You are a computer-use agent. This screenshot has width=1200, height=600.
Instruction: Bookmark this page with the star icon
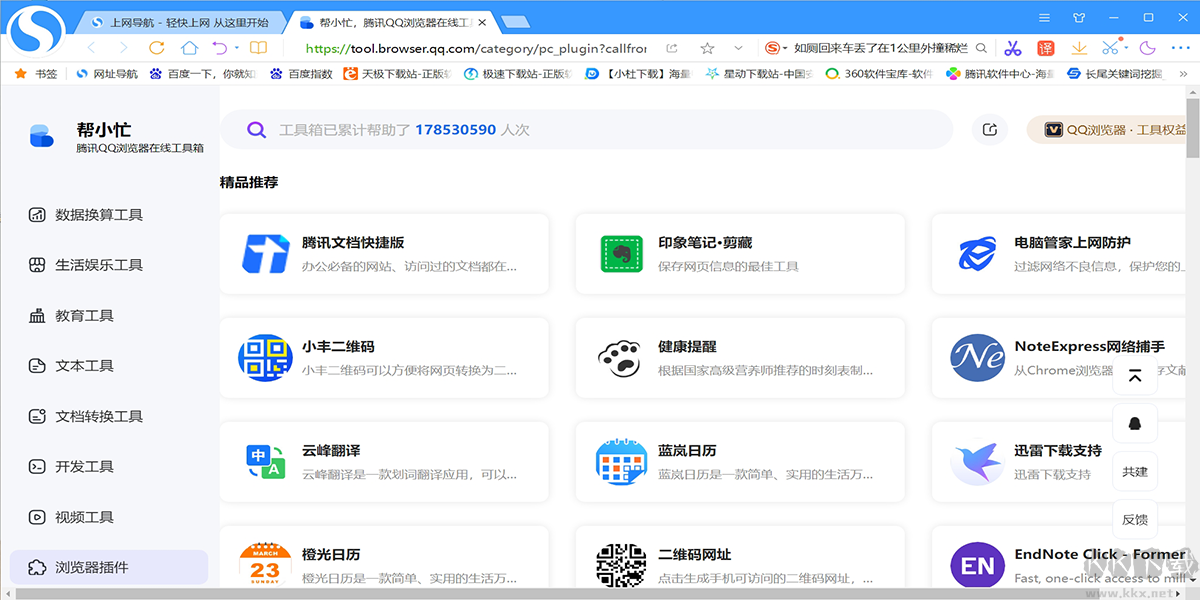(x=707, y=48)
